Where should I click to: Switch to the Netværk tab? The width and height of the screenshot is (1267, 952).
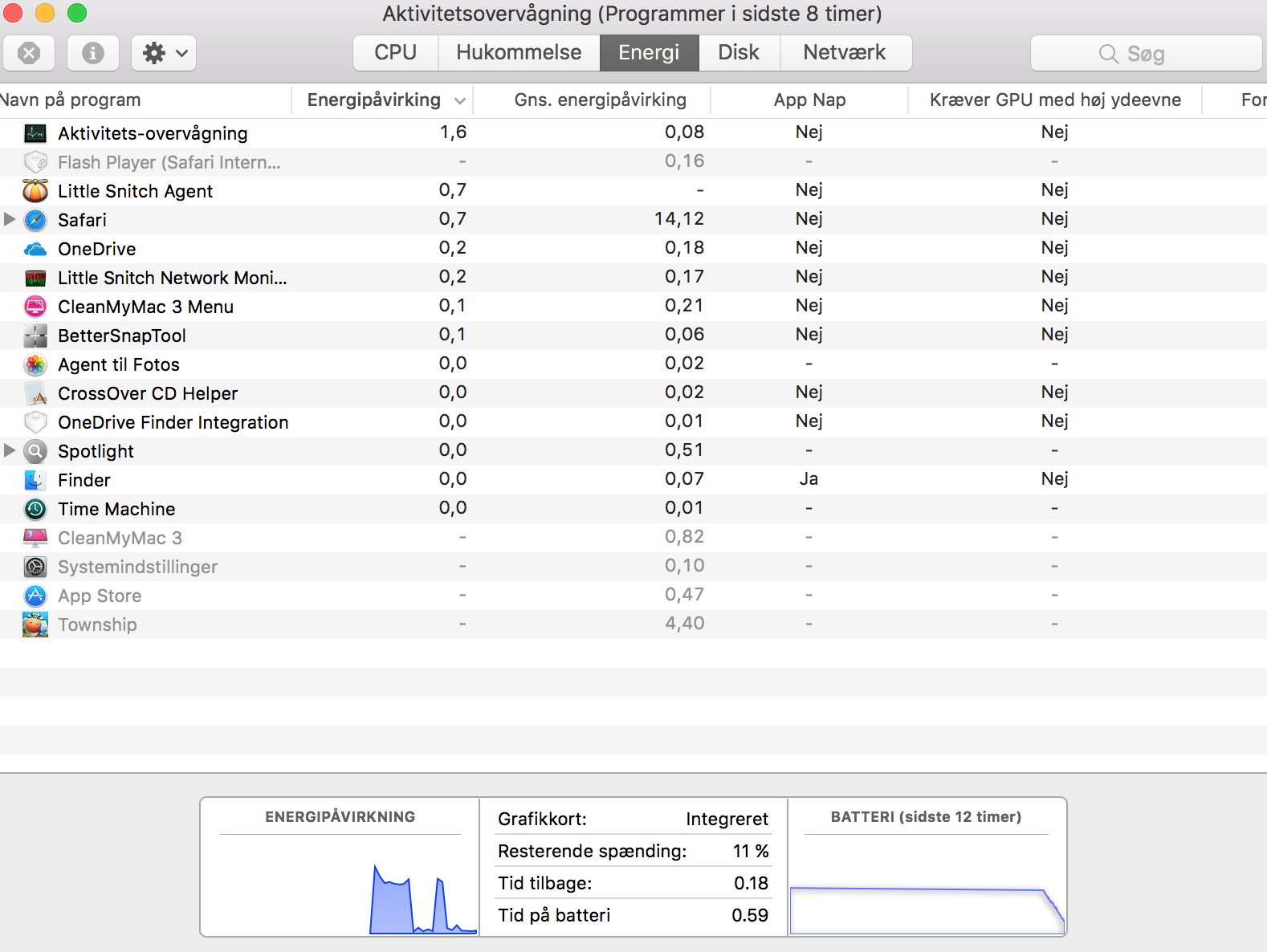[845, 53]
